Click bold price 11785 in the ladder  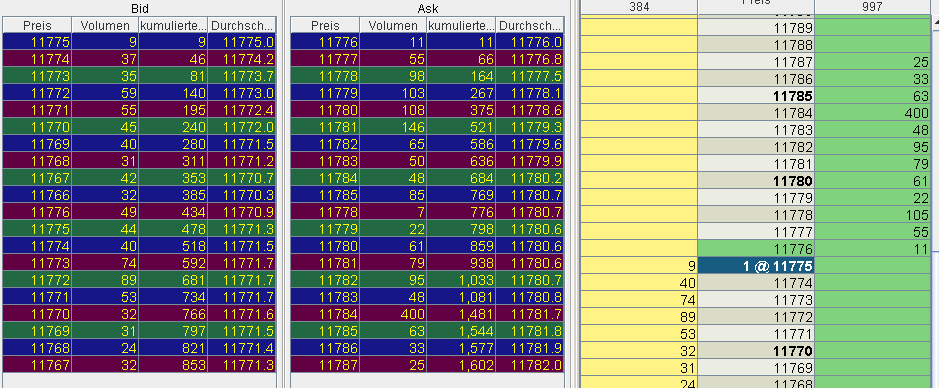pos(756,96)
